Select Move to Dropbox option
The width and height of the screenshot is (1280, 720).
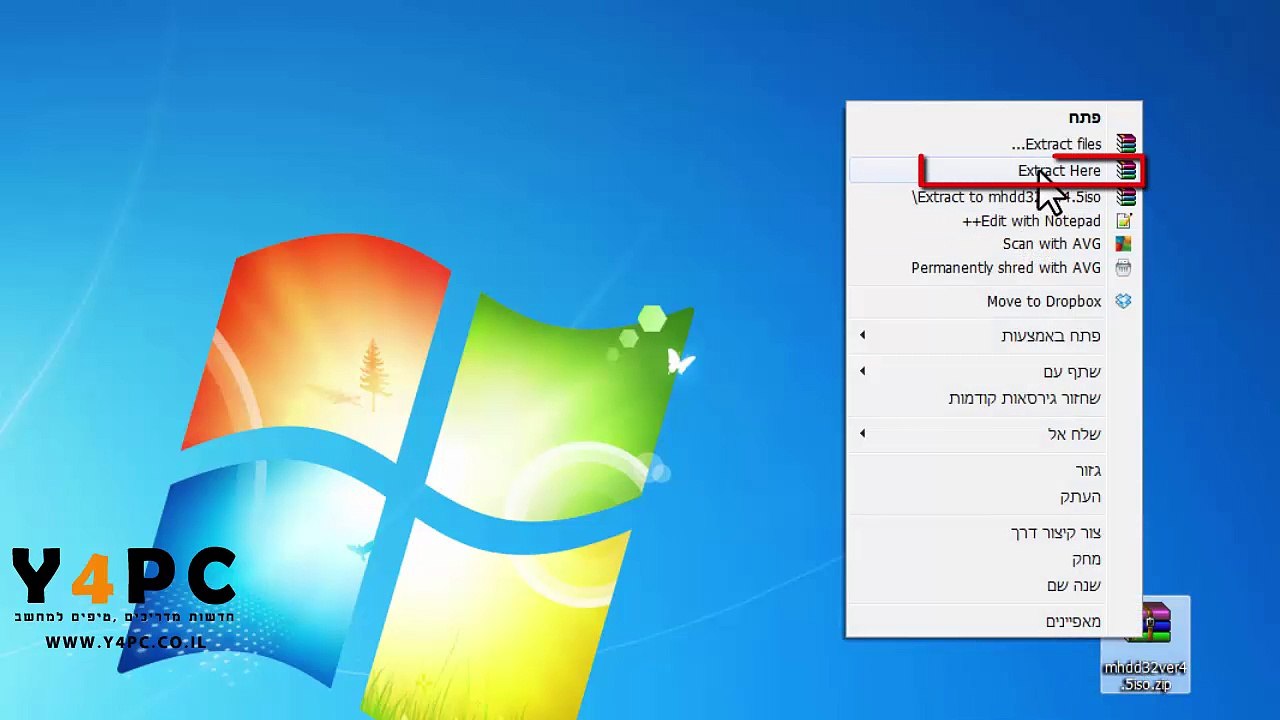click(x=994, y=301)
